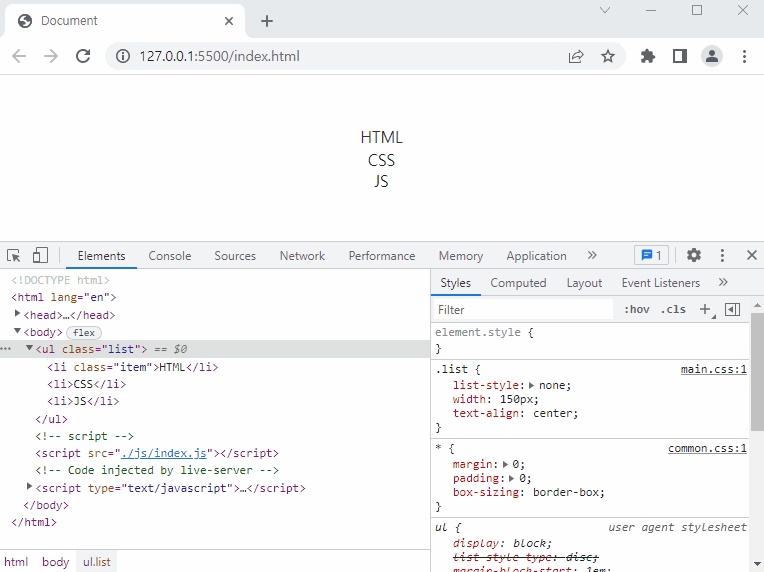
Task: Open a new tab with the plus icon
Action: [x=267, y=21]
